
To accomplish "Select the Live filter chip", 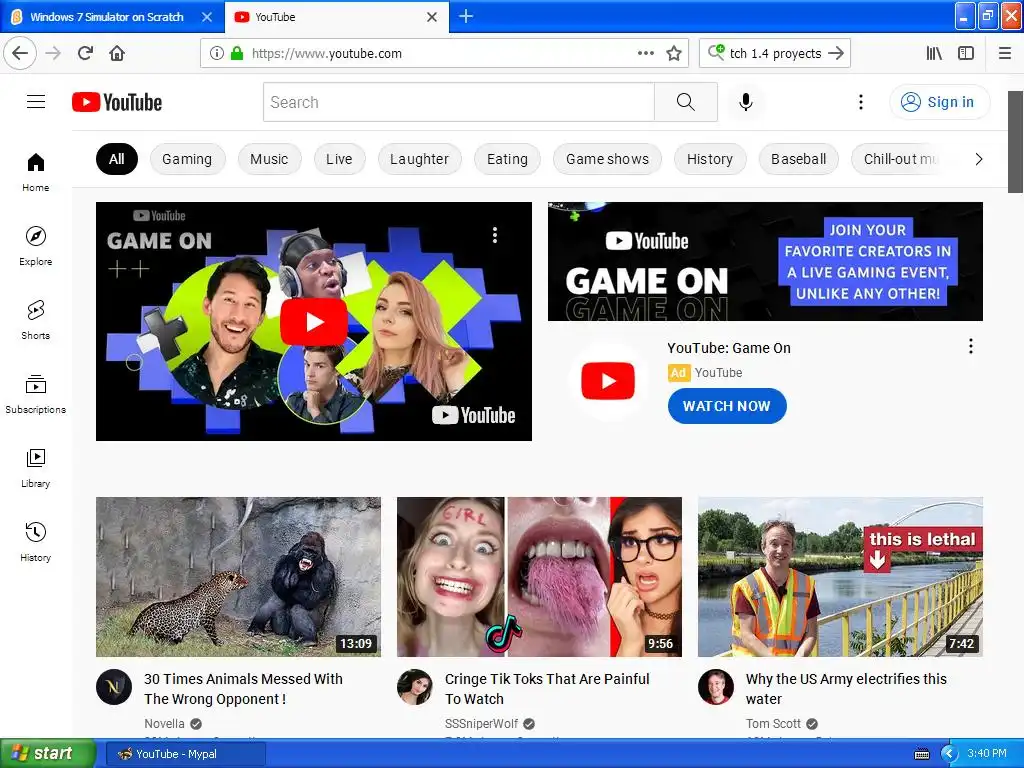I will pos(339,159).
